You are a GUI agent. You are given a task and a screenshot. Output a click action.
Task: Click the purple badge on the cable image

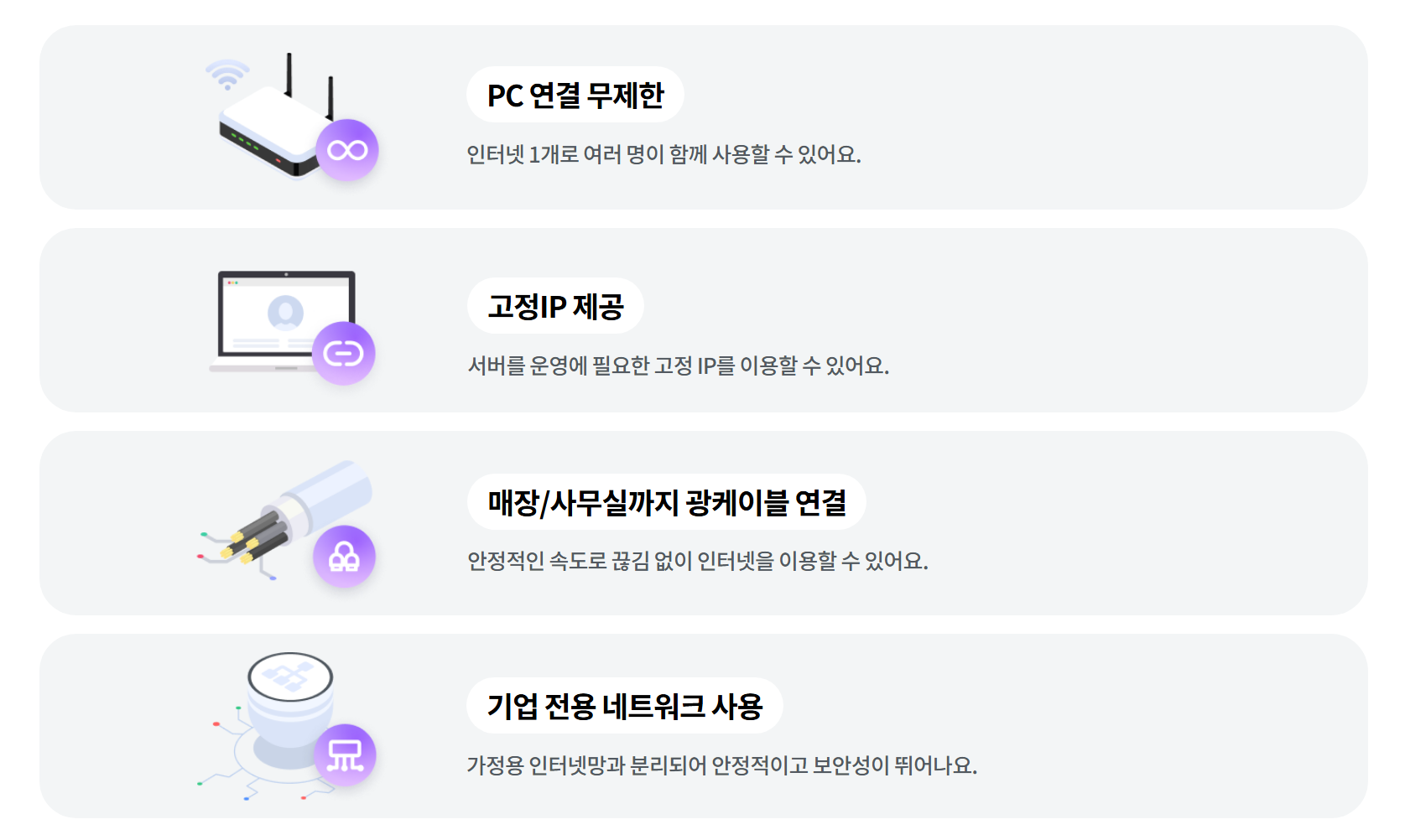click(x=344, y=557)
